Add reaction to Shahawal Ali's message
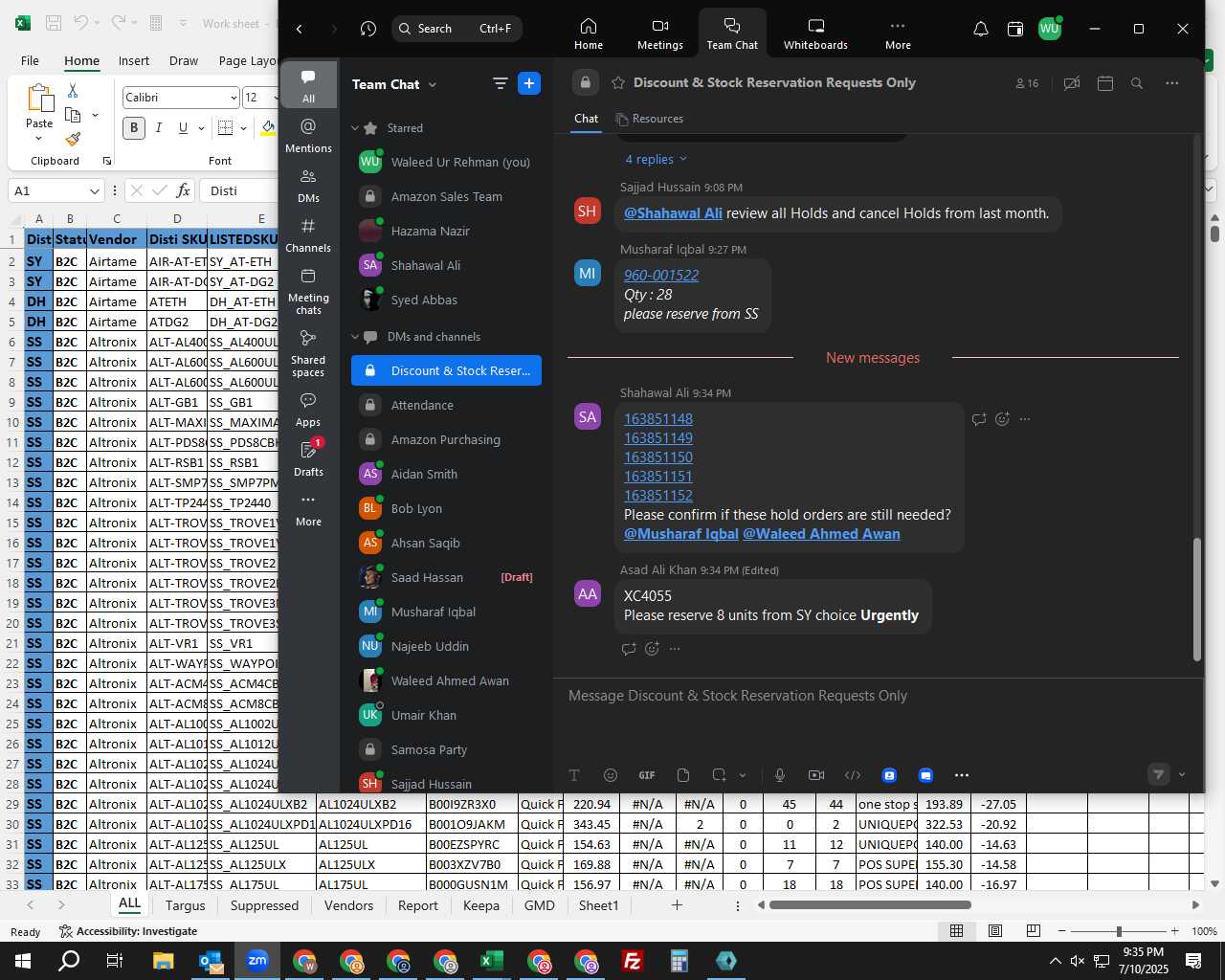This screenshot has height=980, width=1225. point(1002,418)
